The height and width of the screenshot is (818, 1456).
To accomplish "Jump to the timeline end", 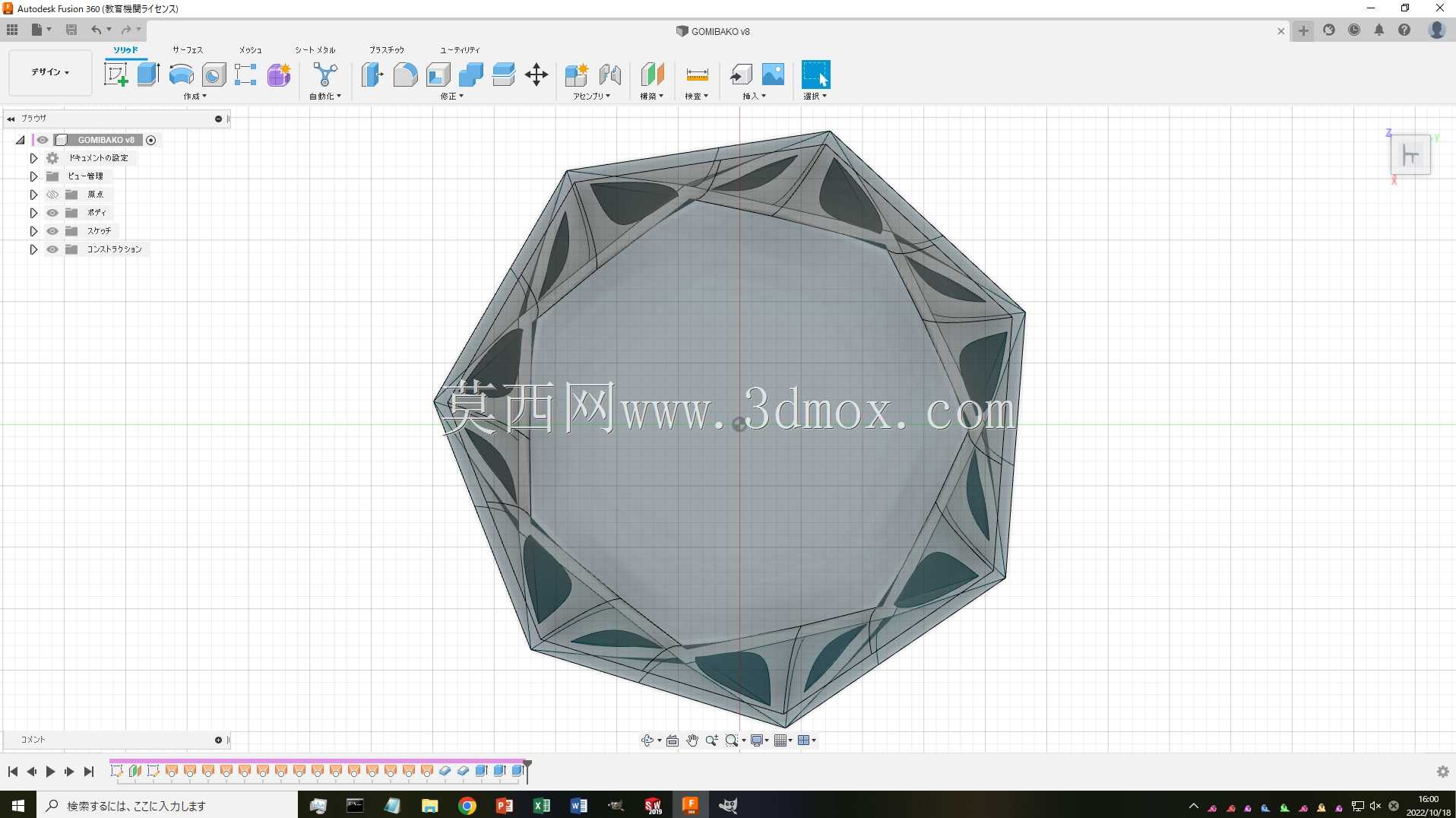I will (89, 772).
